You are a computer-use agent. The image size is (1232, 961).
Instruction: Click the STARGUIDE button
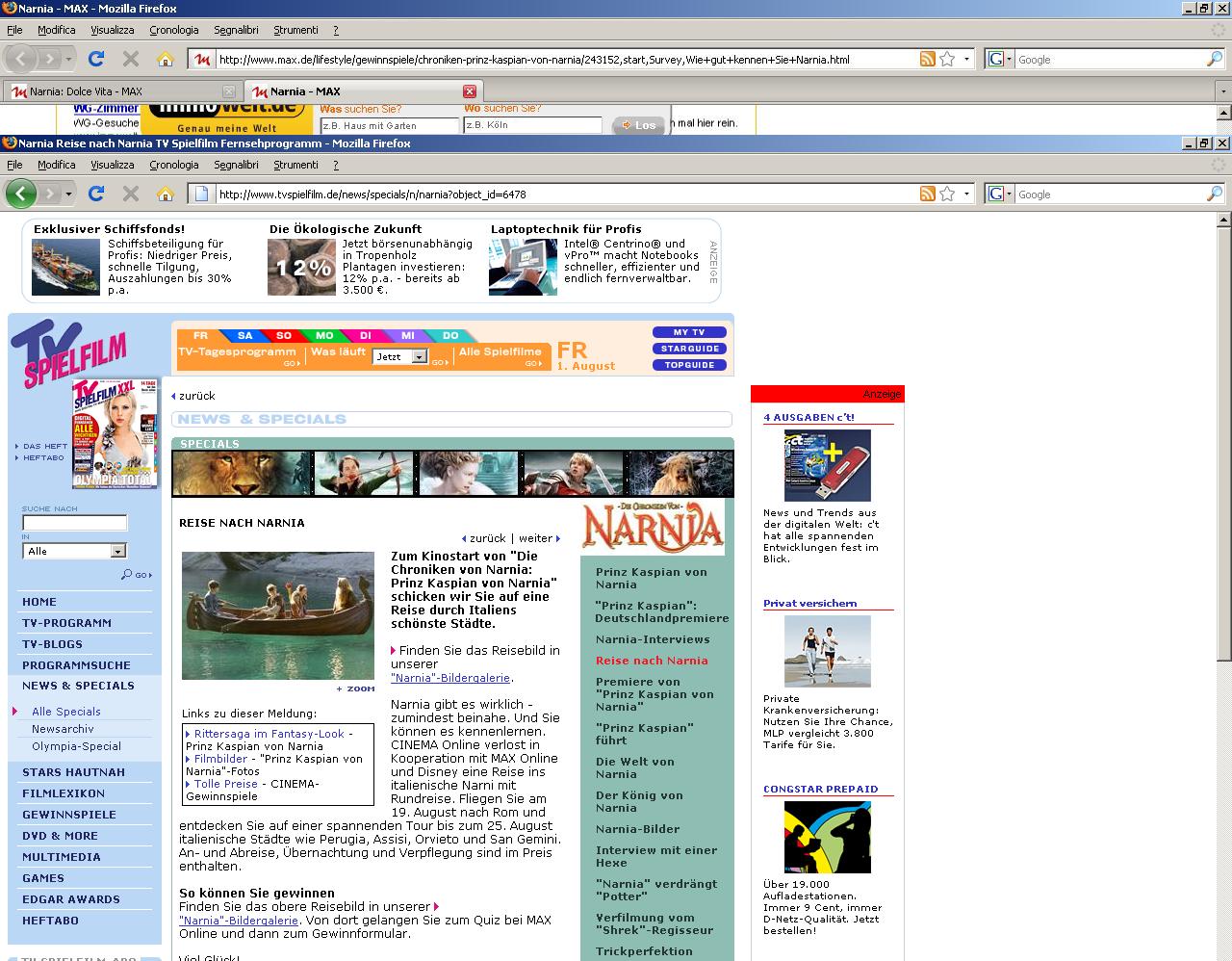(689, 349)
